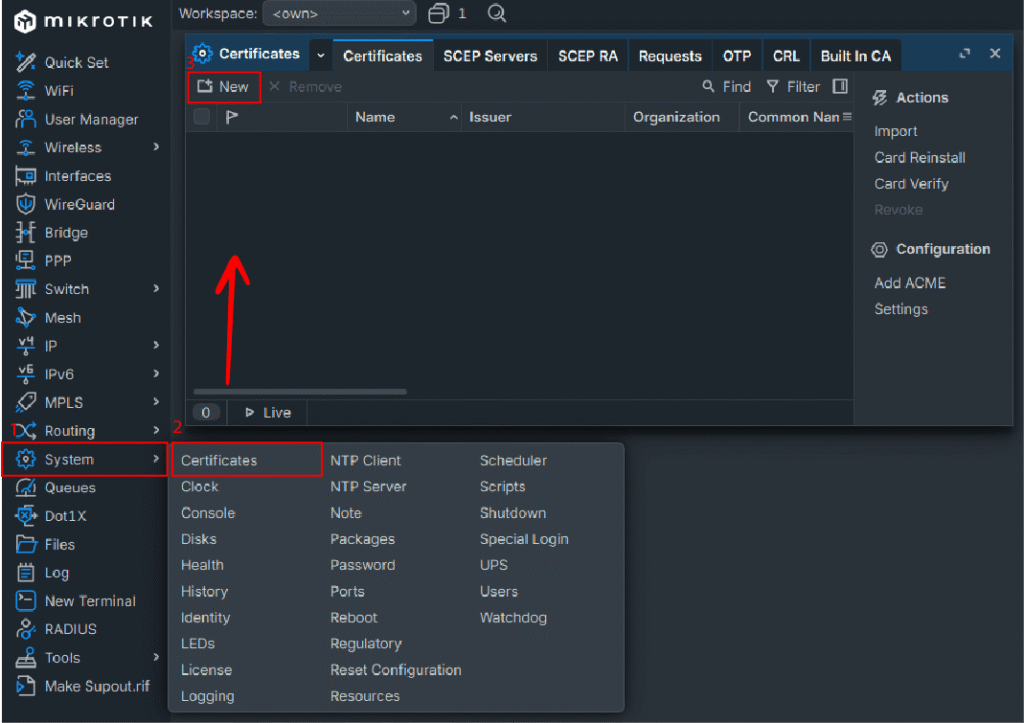The image size is (1024, 723).
Task: Expand the Tools submenu arrow
Action: click(156, 657)
